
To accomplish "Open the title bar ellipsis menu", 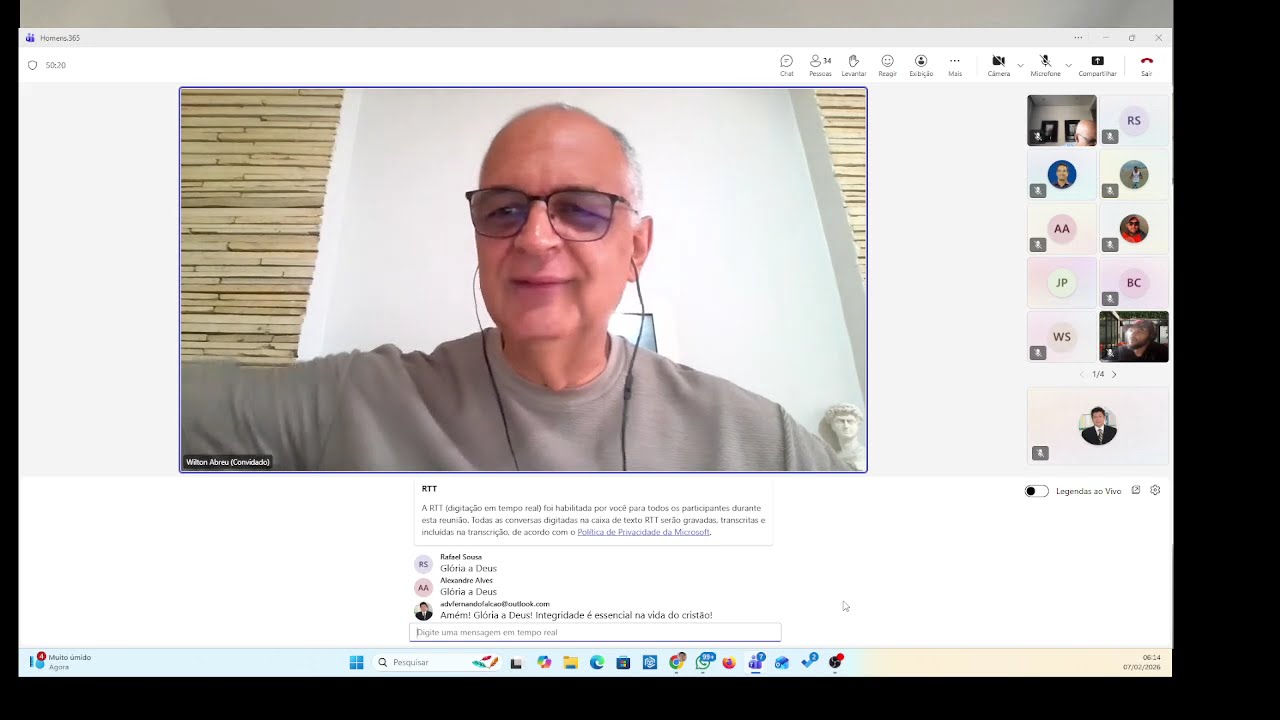I will click(1078, 38).
